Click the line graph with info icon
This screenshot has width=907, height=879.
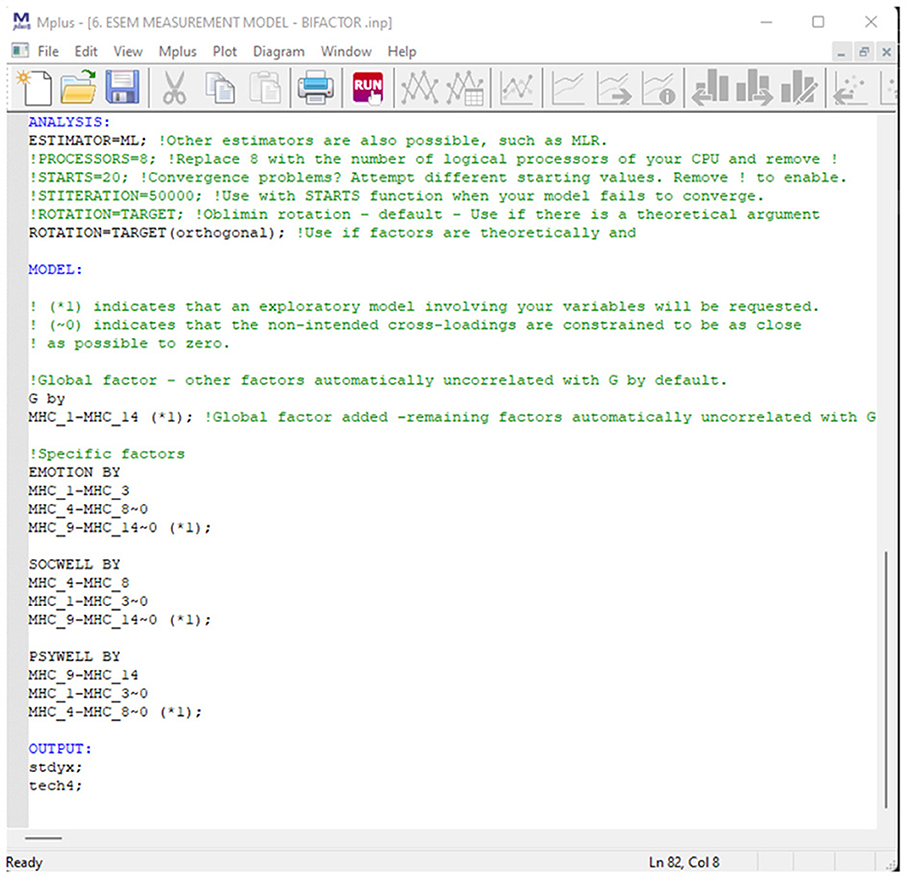pos(659,88)
